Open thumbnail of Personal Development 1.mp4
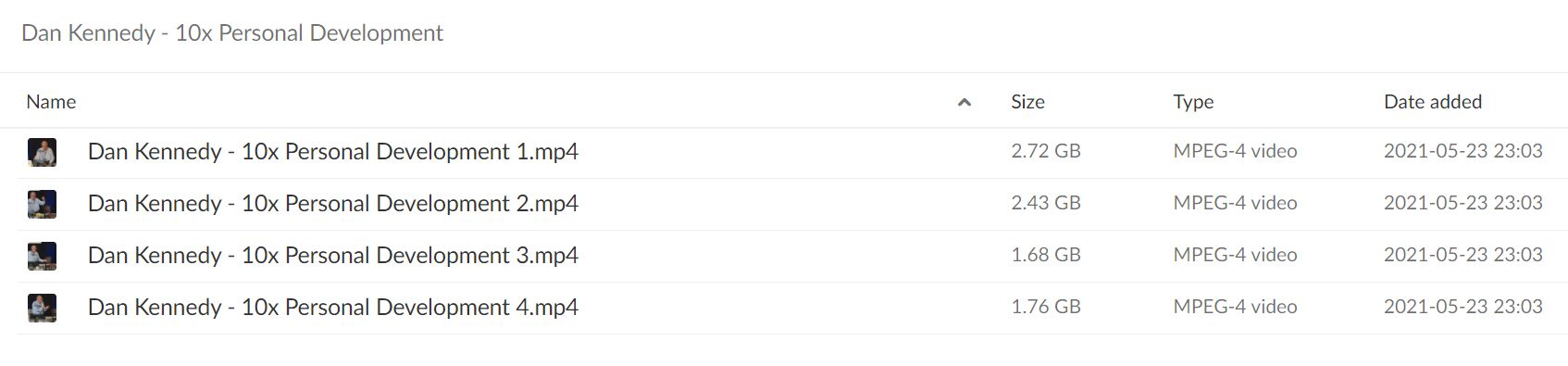 (x=42, y=152)
